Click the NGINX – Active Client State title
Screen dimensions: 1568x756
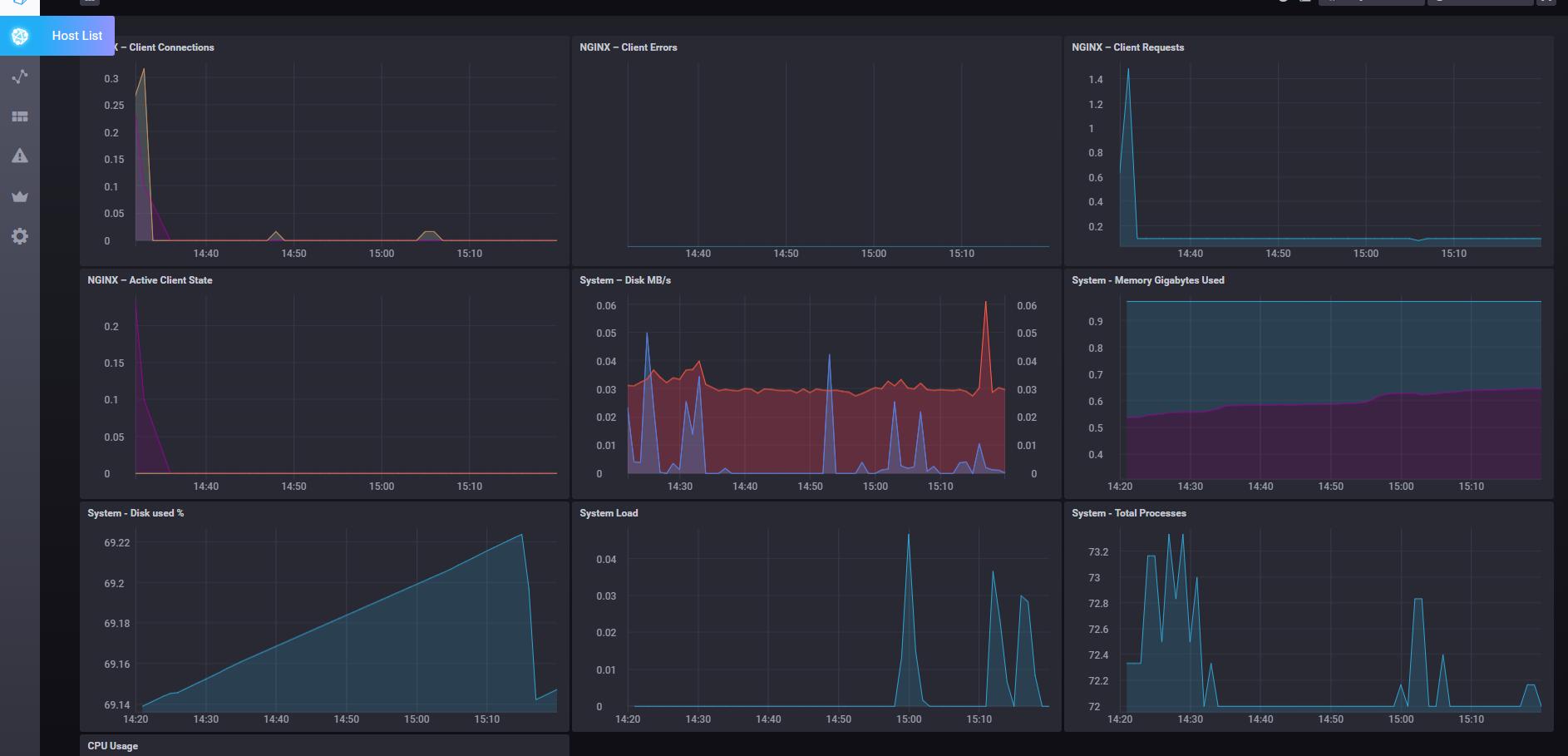click(150, 280)
